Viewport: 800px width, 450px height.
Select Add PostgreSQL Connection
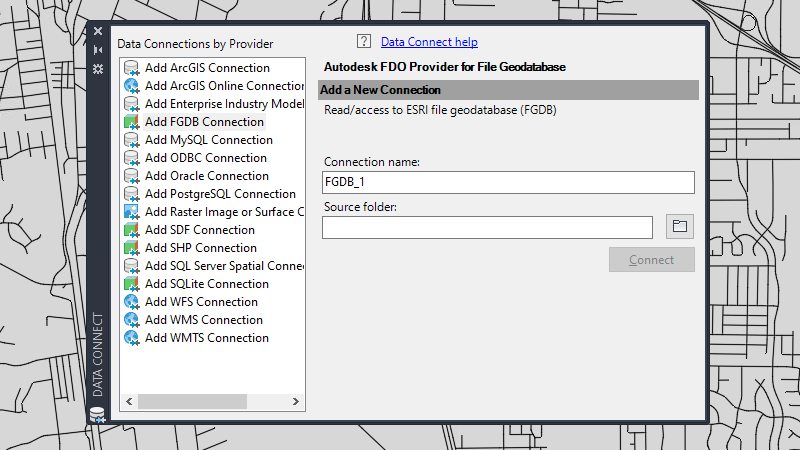[x=220, y=194]
